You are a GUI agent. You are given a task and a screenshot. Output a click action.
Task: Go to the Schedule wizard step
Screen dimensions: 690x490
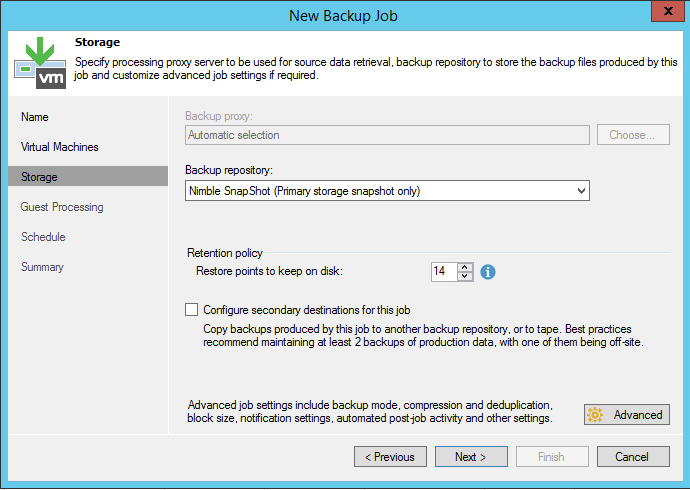(43, 237)
